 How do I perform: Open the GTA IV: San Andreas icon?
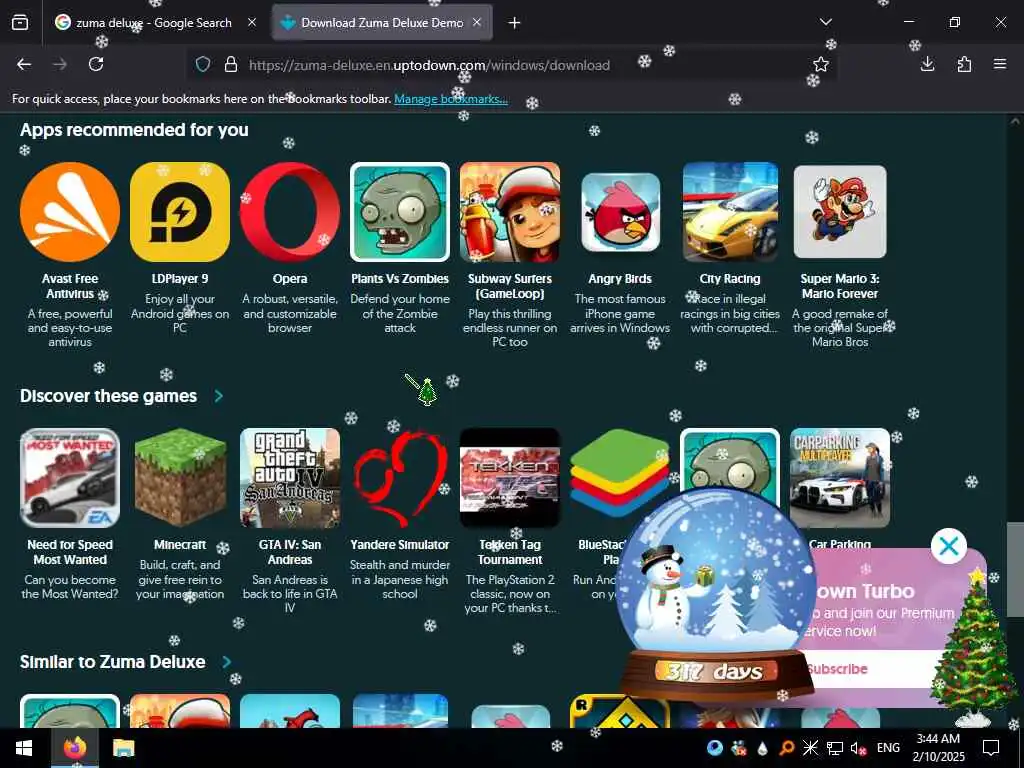pyautogui.click(x=290, y=478)
